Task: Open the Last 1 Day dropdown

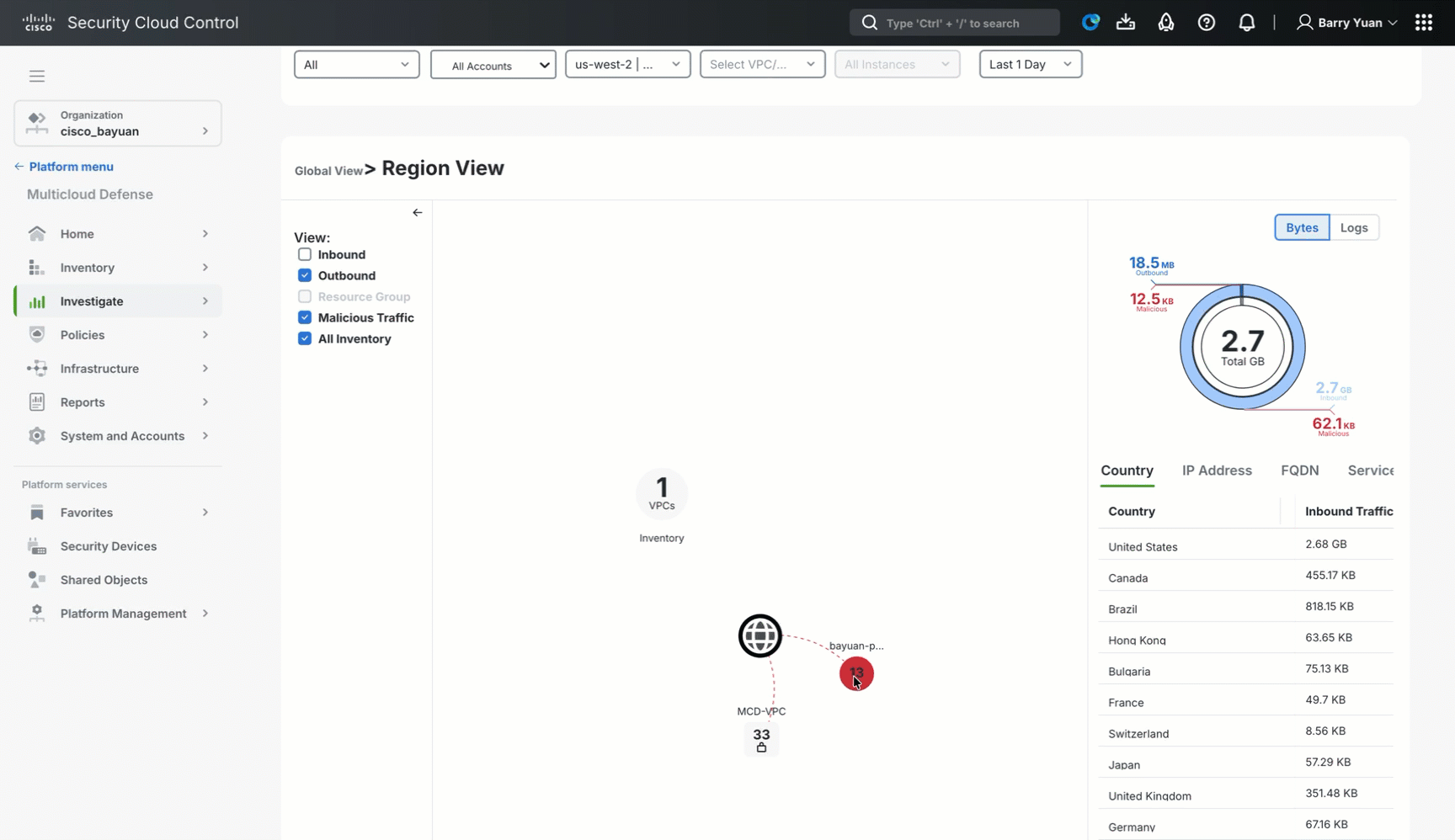Action: [x=1029, y=64]
